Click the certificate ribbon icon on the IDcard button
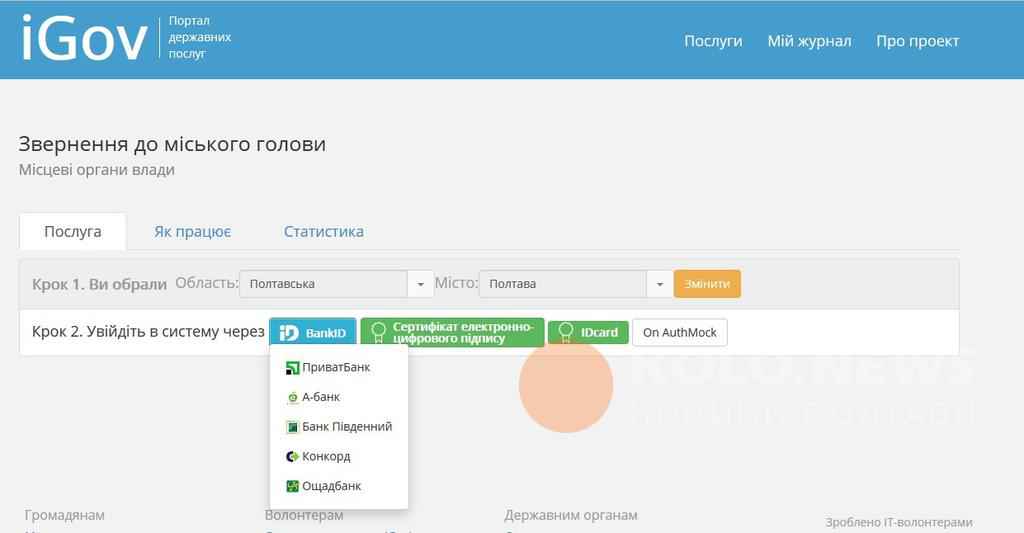1024x533 pixels. tap(566, 332)
